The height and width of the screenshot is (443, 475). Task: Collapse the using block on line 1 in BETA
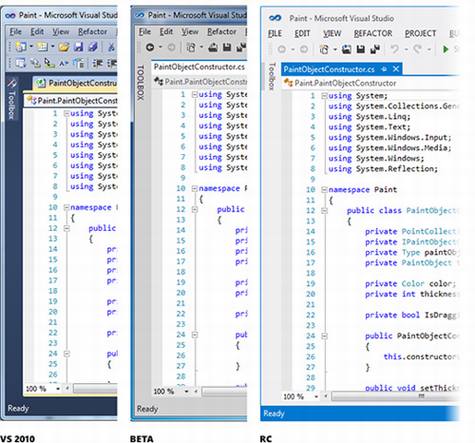pyautogui.click(x=194, y=95)
